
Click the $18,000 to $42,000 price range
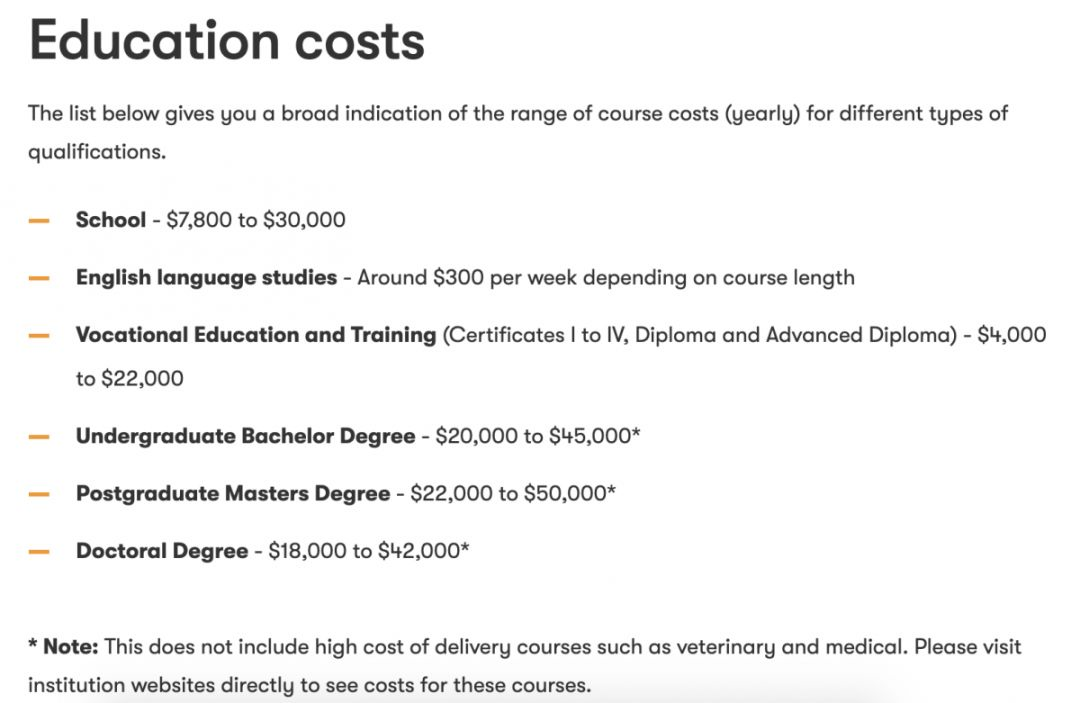368,551
